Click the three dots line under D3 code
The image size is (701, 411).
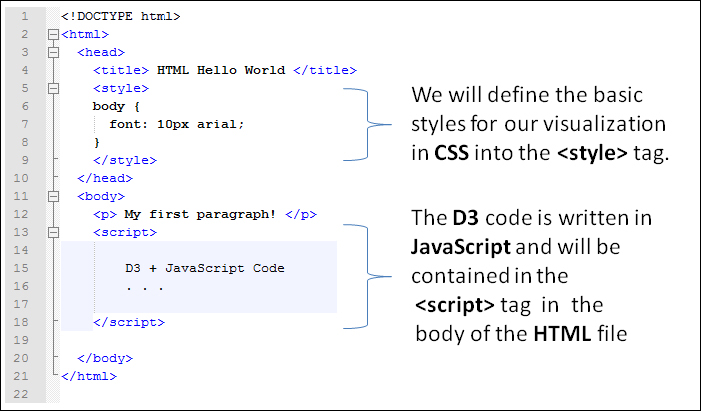tap(145, 289)
